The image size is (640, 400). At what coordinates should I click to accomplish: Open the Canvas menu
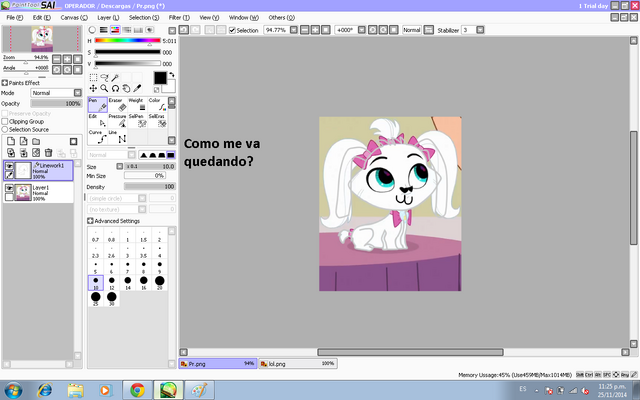[74, 18]
